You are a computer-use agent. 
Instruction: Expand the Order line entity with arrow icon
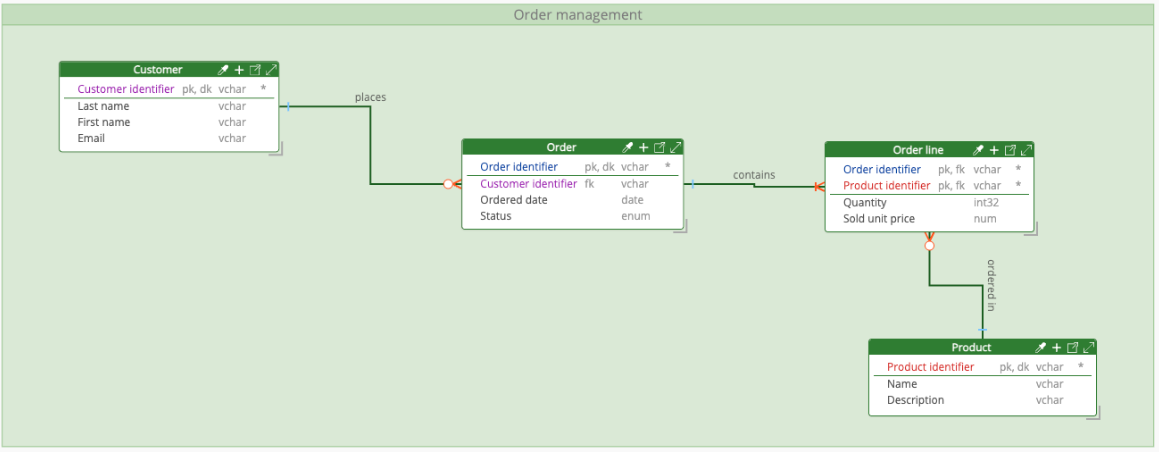(1027, 150)
